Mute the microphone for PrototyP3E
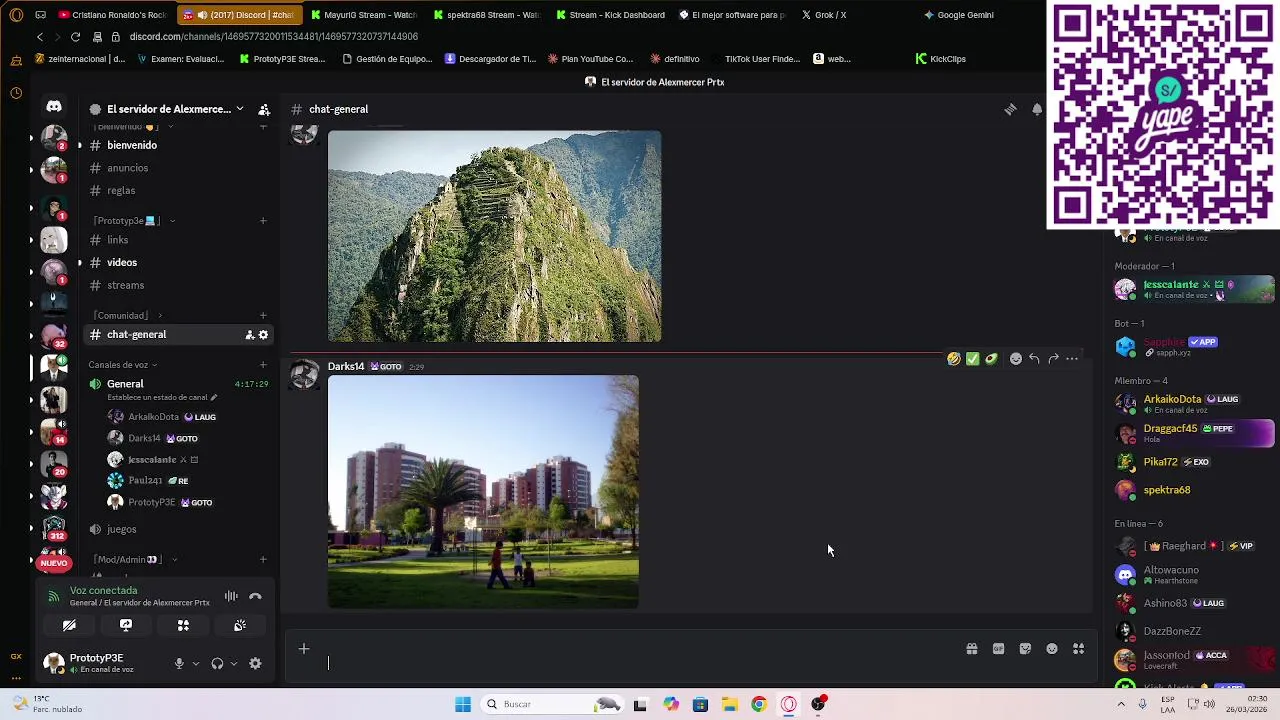This screenshot has height=720, width=1280. (x=179, y=663)
